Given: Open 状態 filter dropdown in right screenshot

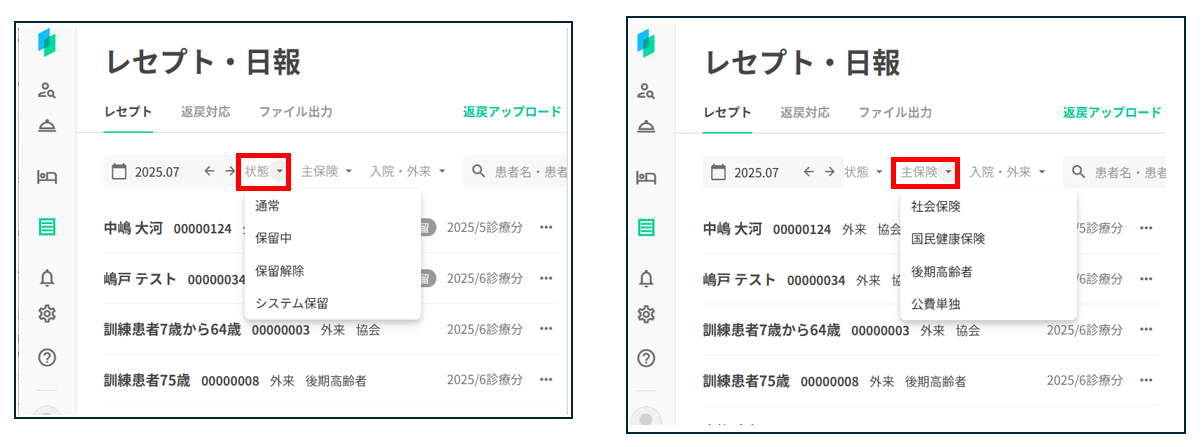Looking at the screenshot, I should tap(865, 171).
